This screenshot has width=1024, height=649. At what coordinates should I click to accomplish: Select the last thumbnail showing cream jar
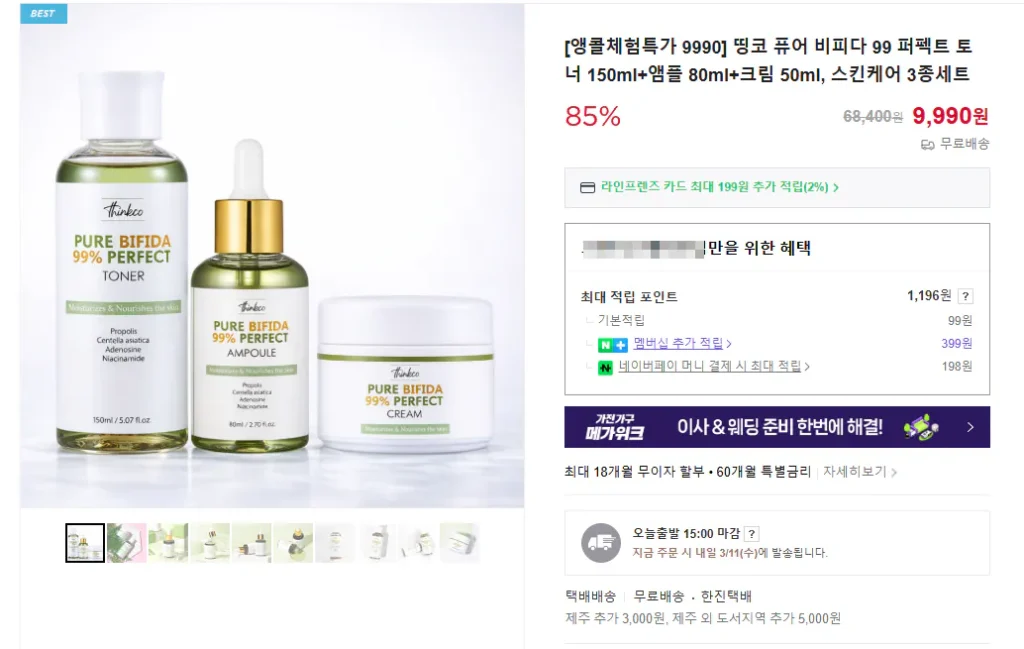tap(460, 543)
